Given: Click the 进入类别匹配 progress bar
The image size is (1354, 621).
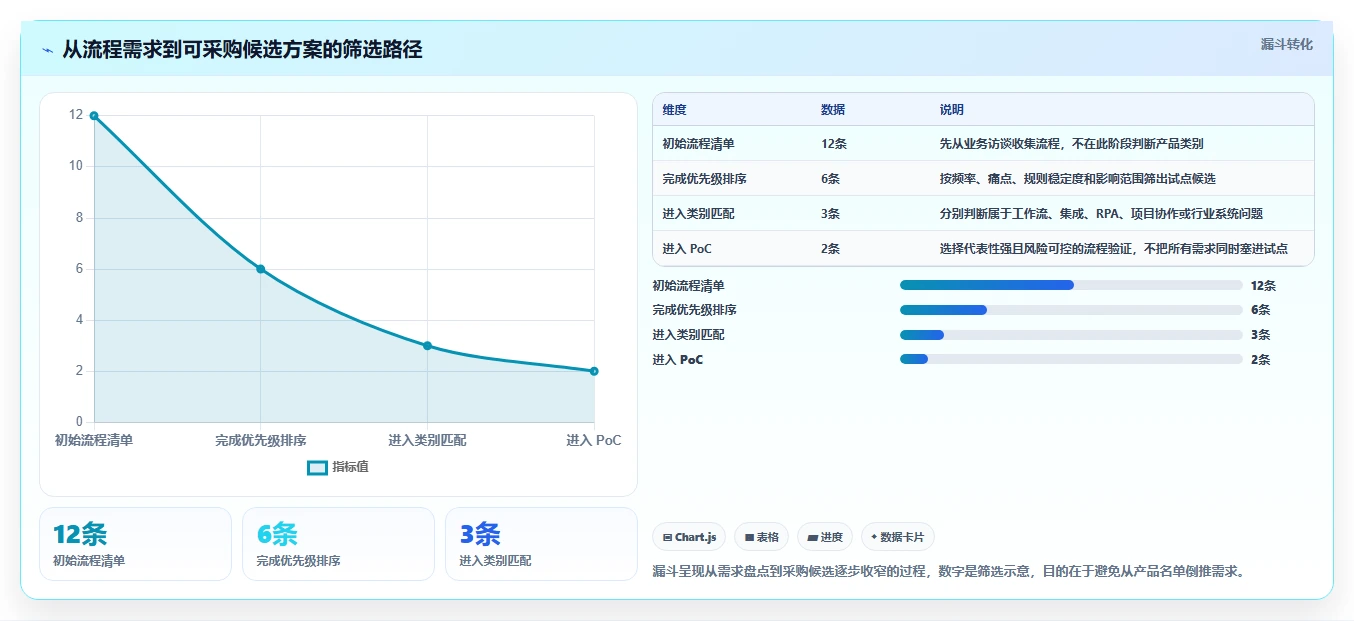Looking at the screenshot, I should point(1071,335).
